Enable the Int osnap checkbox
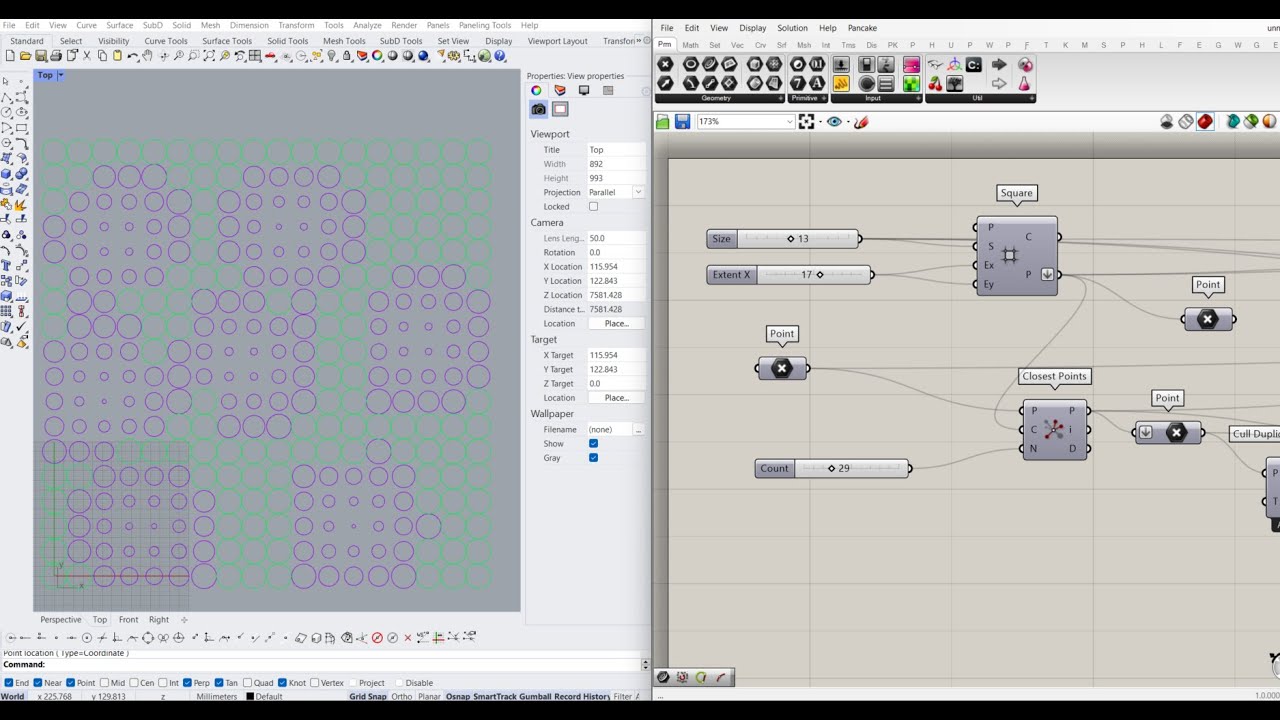1280x720 pixels. pyautogui.click(x=163, y=683)
